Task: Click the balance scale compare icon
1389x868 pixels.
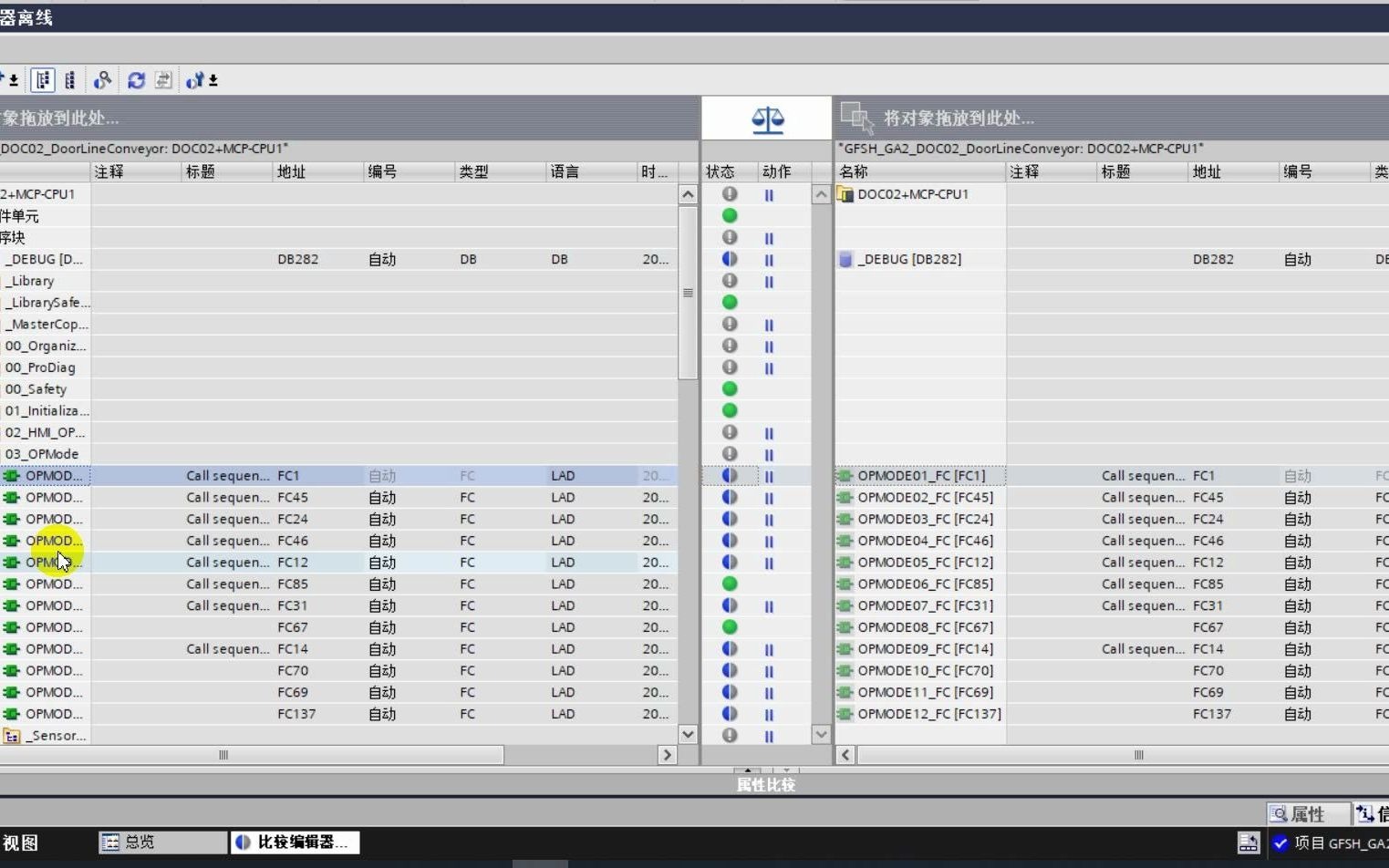Action: point(768,119)
